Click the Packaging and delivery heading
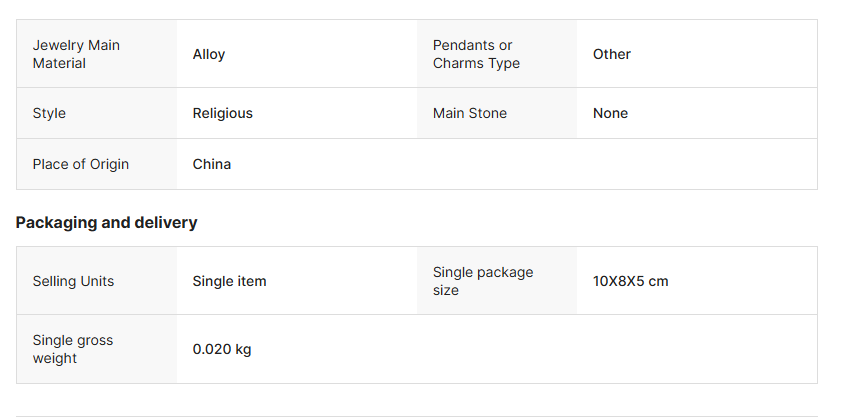 tap(106, 222)
